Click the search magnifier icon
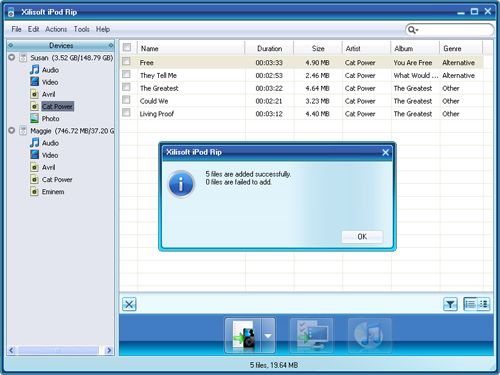The image size is (500, 375). point(412,30)
